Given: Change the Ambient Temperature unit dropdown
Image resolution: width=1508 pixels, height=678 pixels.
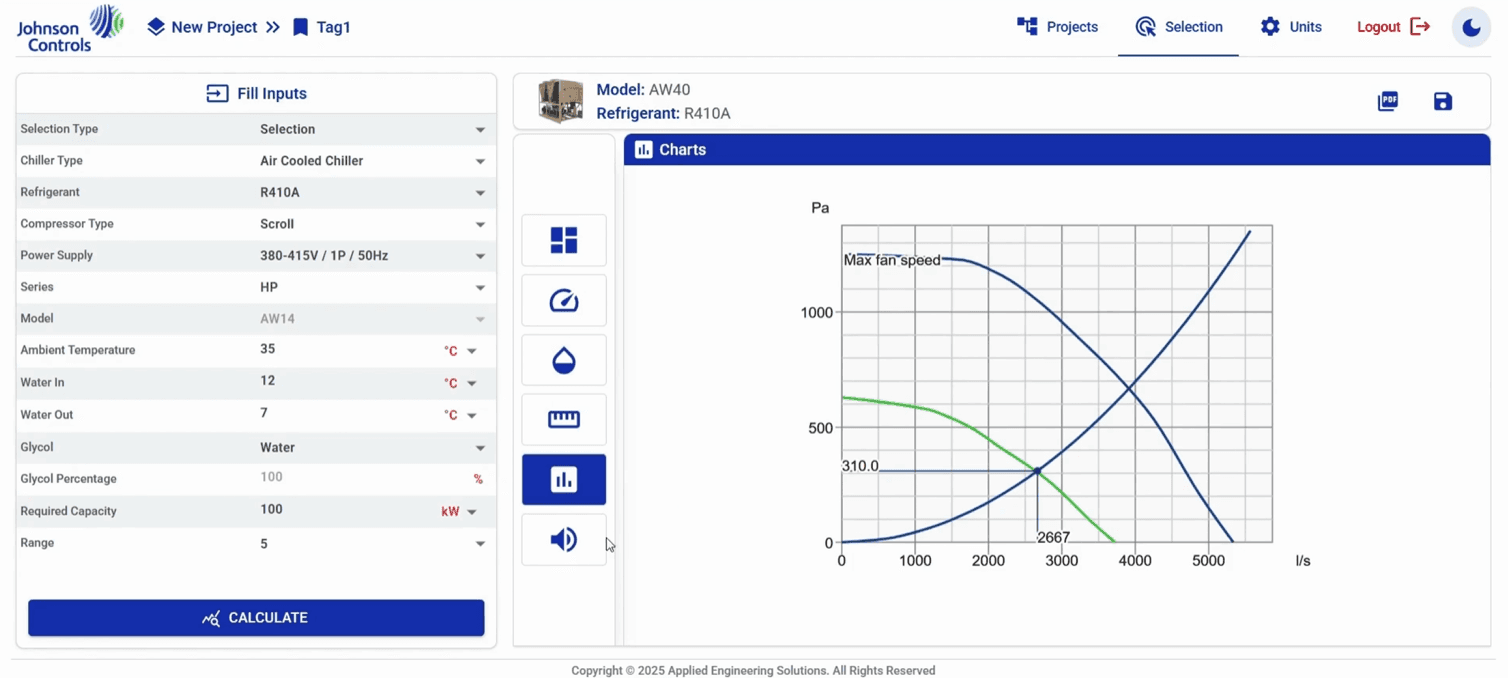Looking at the screenshot, I should click(461, 351).
